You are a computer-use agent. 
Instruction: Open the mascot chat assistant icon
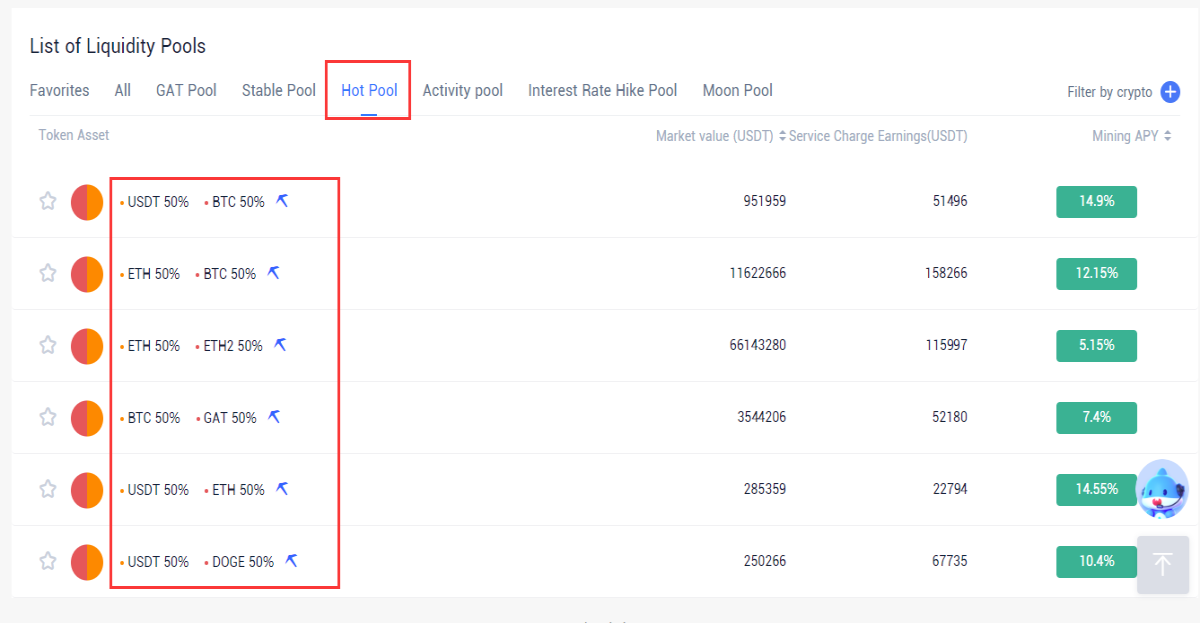tap(1163, 489)
